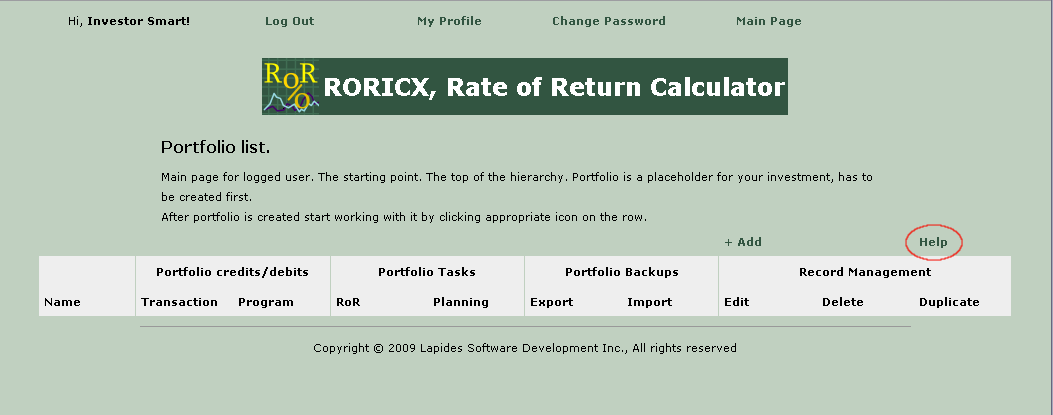1053x415 pixels.
Task: Click the Portfolio Backups group header
Action: coord(621,272)
